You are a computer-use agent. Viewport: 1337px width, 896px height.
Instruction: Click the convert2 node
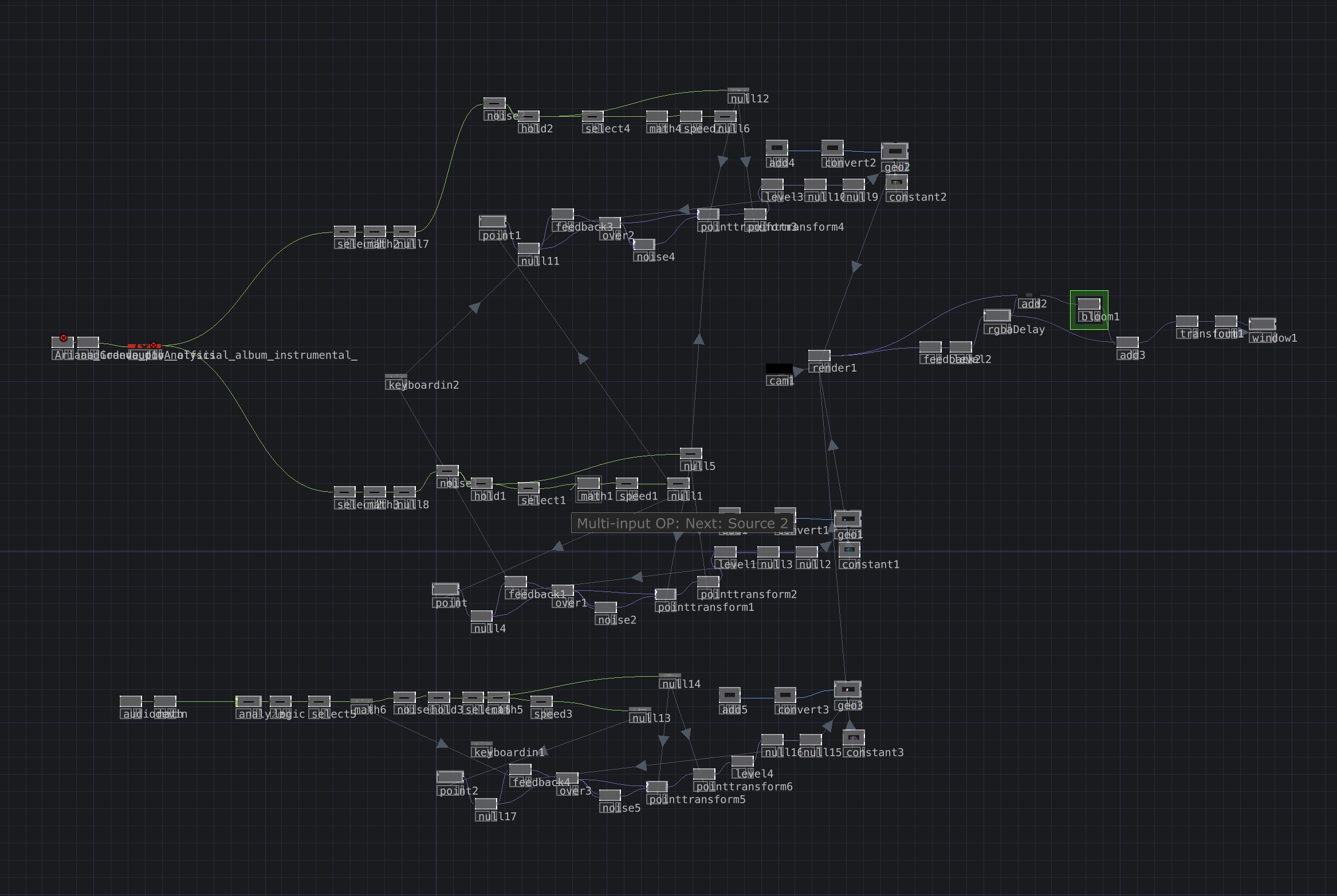click(x=832, y=148)
